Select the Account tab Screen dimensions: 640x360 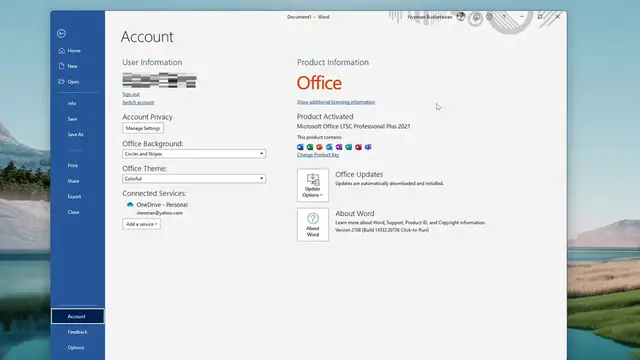pos(78,316)
